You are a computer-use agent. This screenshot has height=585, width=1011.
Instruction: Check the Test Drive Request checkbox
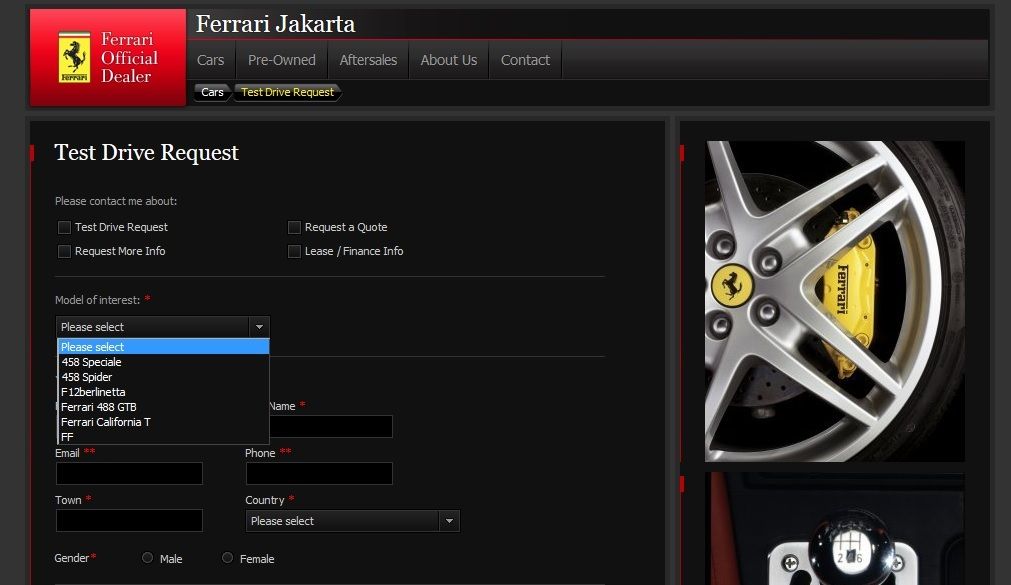(64, 228)
